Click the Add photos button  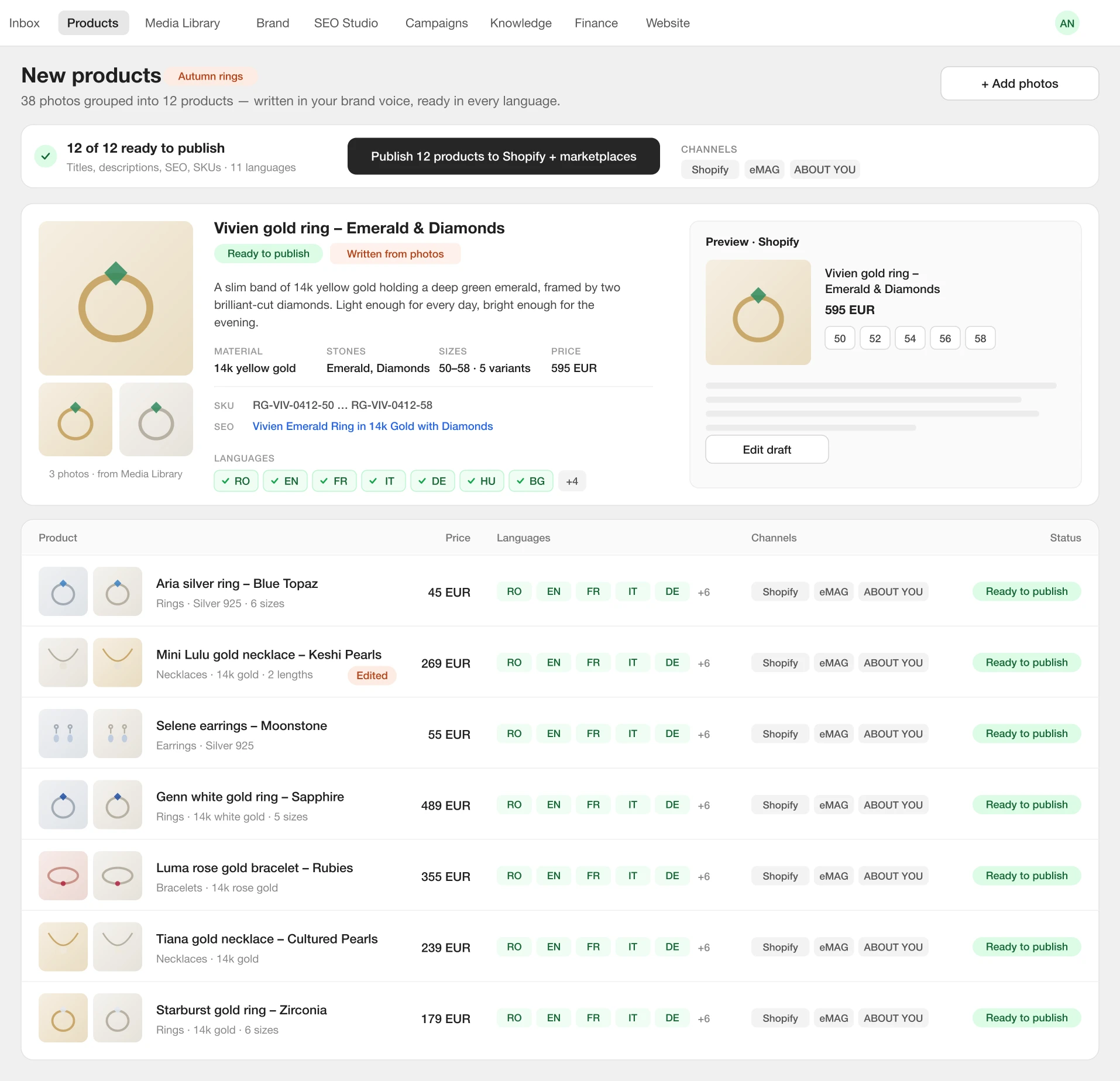coord(1019,84)
